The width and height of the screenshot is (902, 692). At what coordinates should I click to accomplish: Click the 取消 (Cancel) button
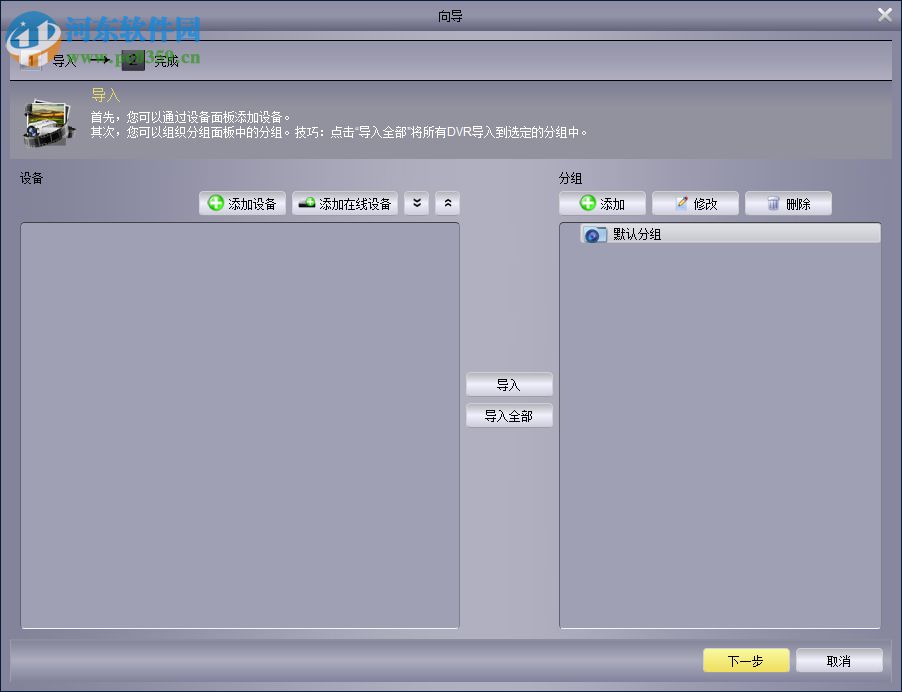840,660
